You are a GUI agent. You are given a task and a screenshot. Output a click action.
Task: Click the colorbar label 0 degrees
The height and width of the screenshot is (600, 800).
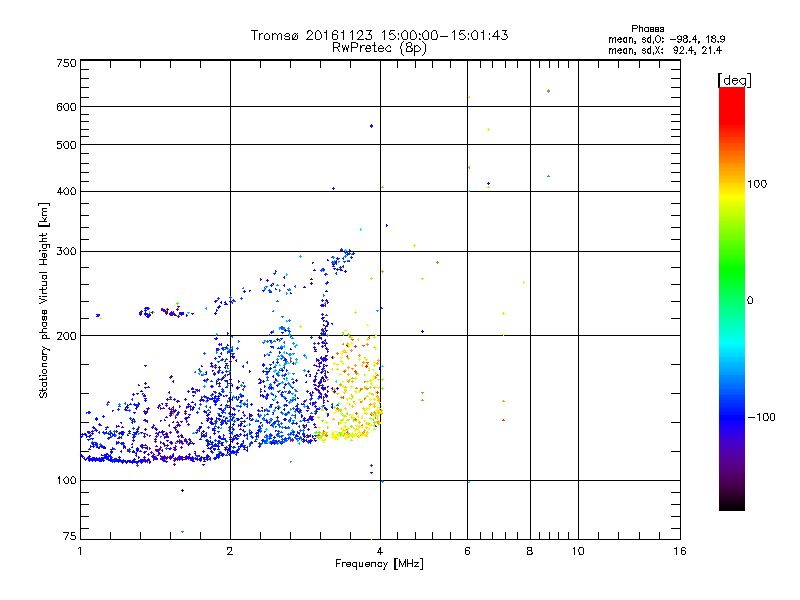[750, 301]
